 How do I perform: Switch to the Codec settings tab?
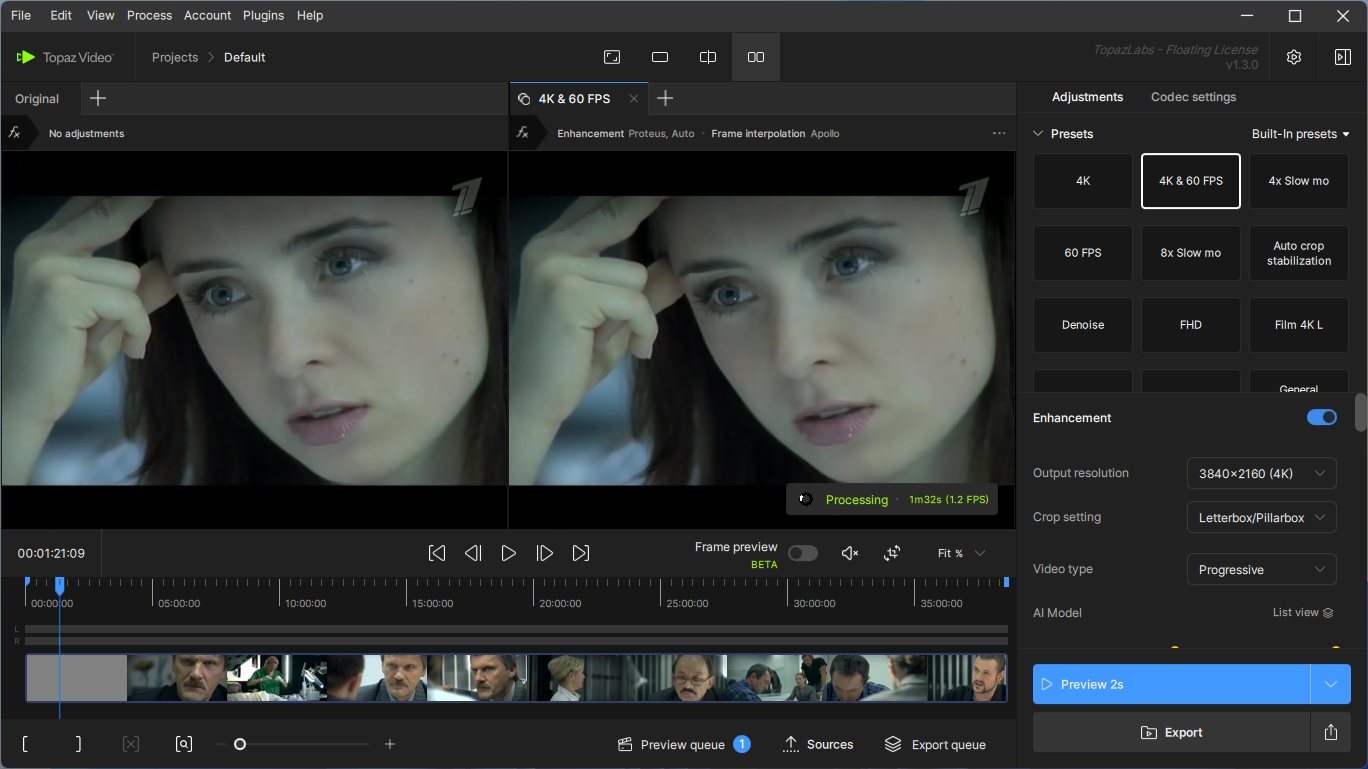[1193, 97]
